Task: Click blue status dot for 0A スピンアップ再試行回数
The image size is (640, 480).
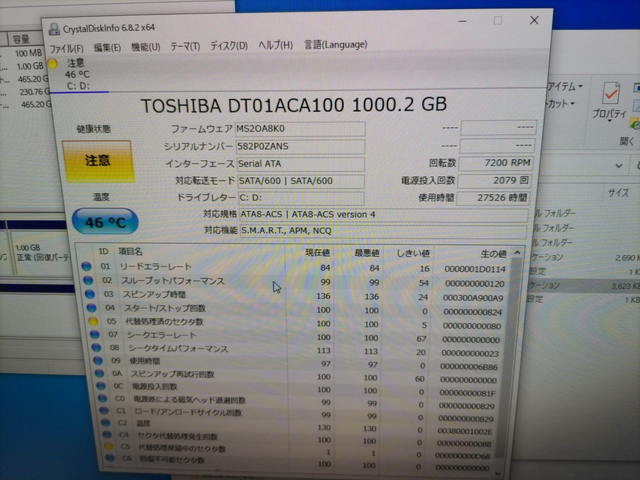Action: 99,373
